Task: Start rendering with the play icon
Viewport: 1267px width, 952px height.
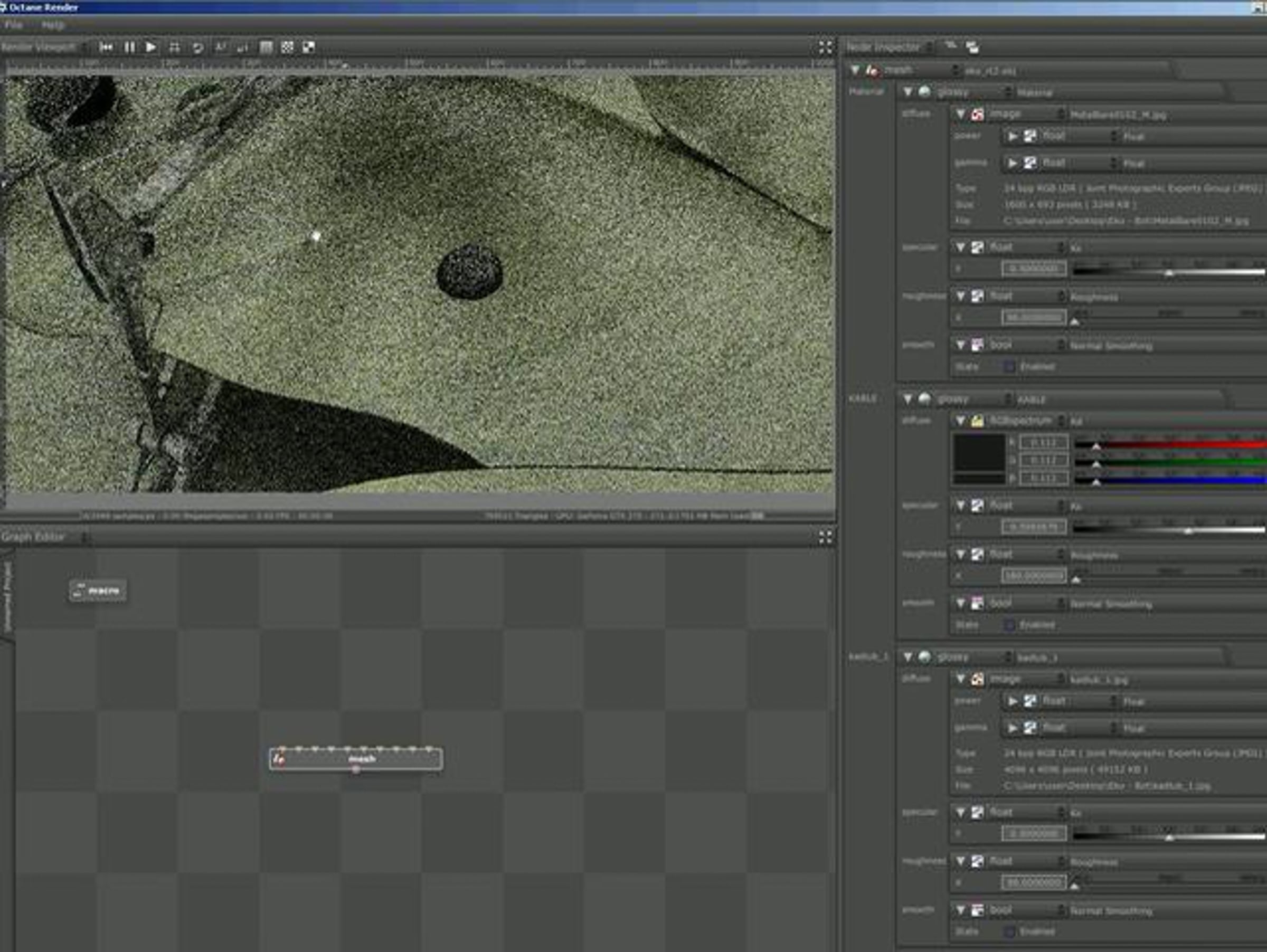Action: 150,47
